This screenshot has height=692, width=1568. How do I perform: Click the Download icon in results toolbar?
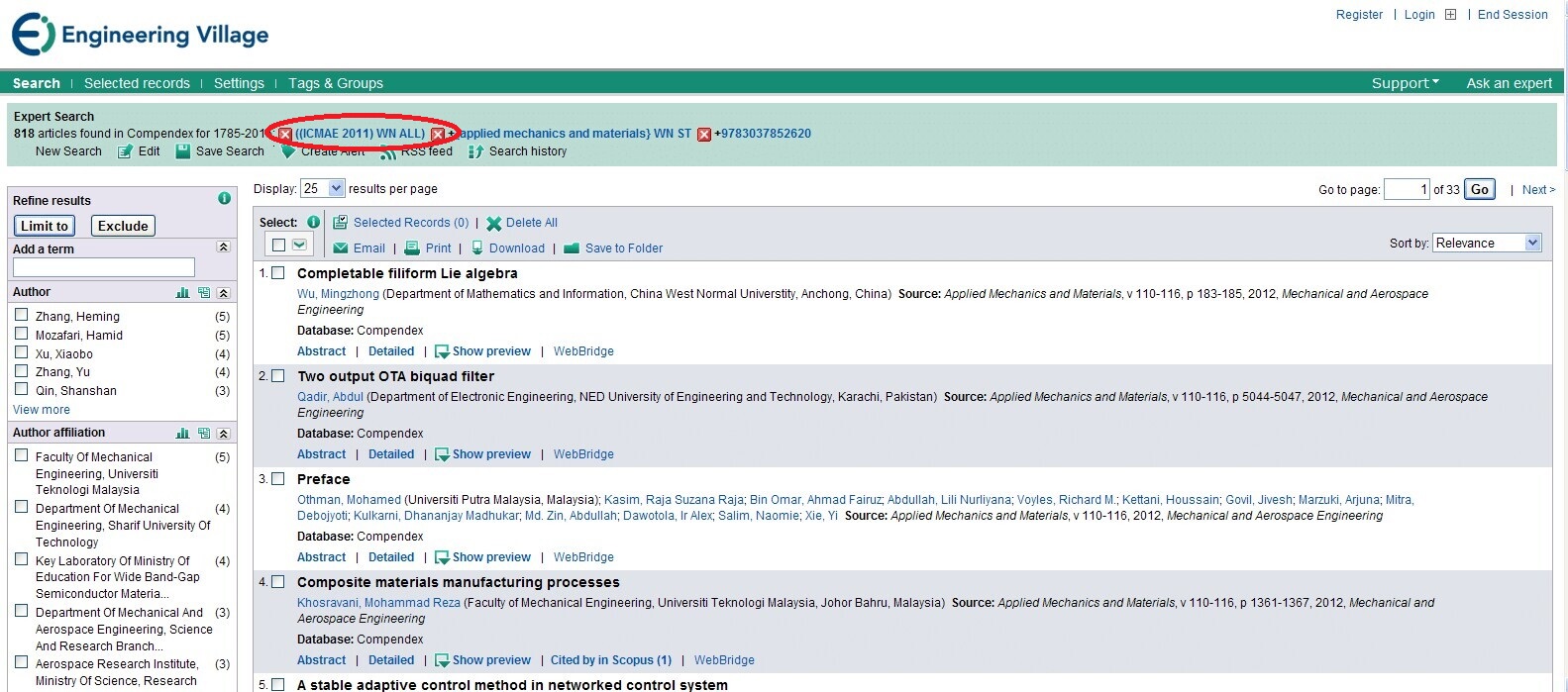(x=477, y=248)
